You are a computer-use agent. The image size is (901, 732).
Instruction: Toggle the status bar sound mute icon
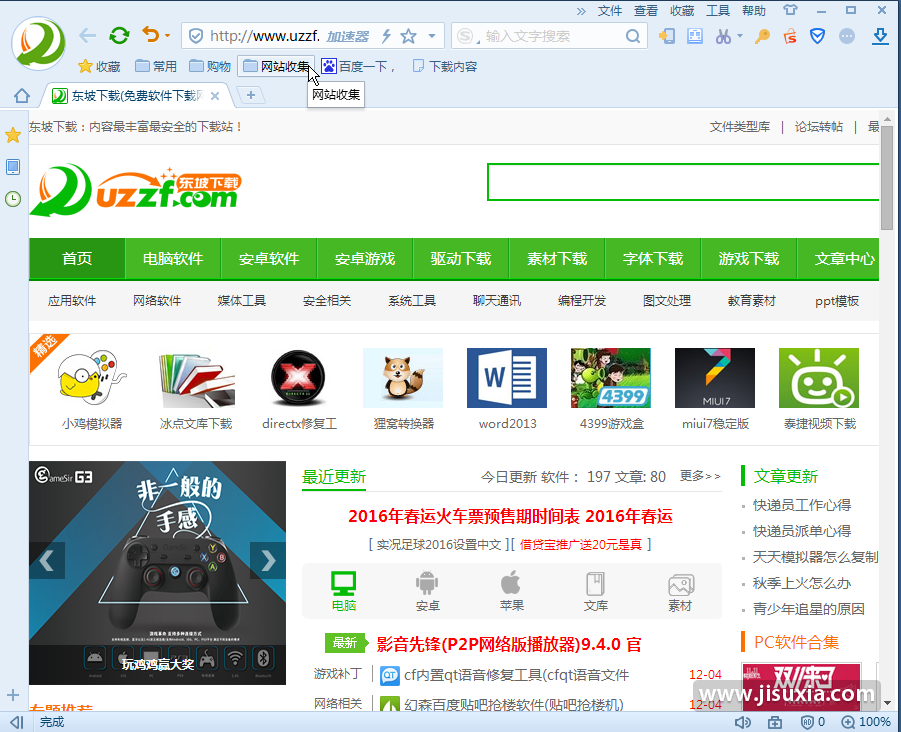742,722
